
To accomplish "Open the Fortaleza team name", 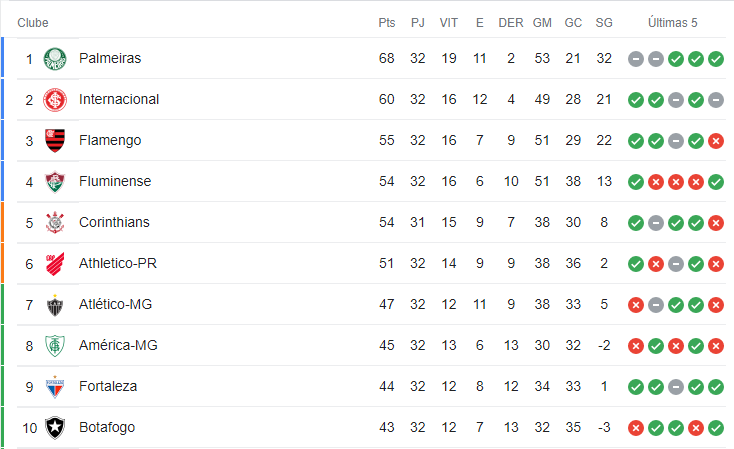I will [108, 386].
